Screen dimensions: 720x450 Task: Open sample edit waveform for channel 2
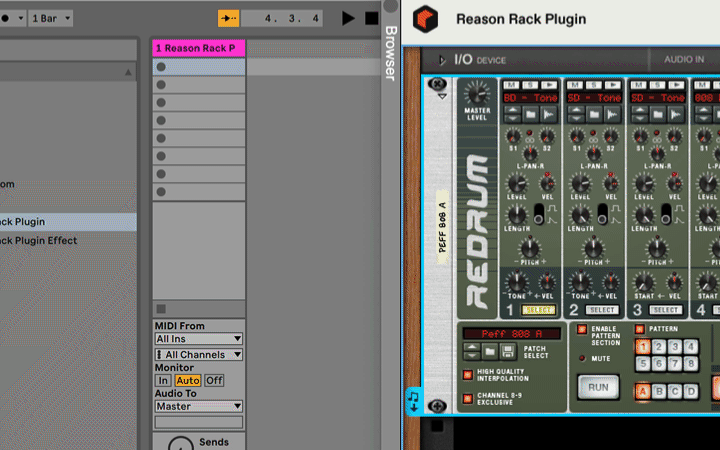612,114
